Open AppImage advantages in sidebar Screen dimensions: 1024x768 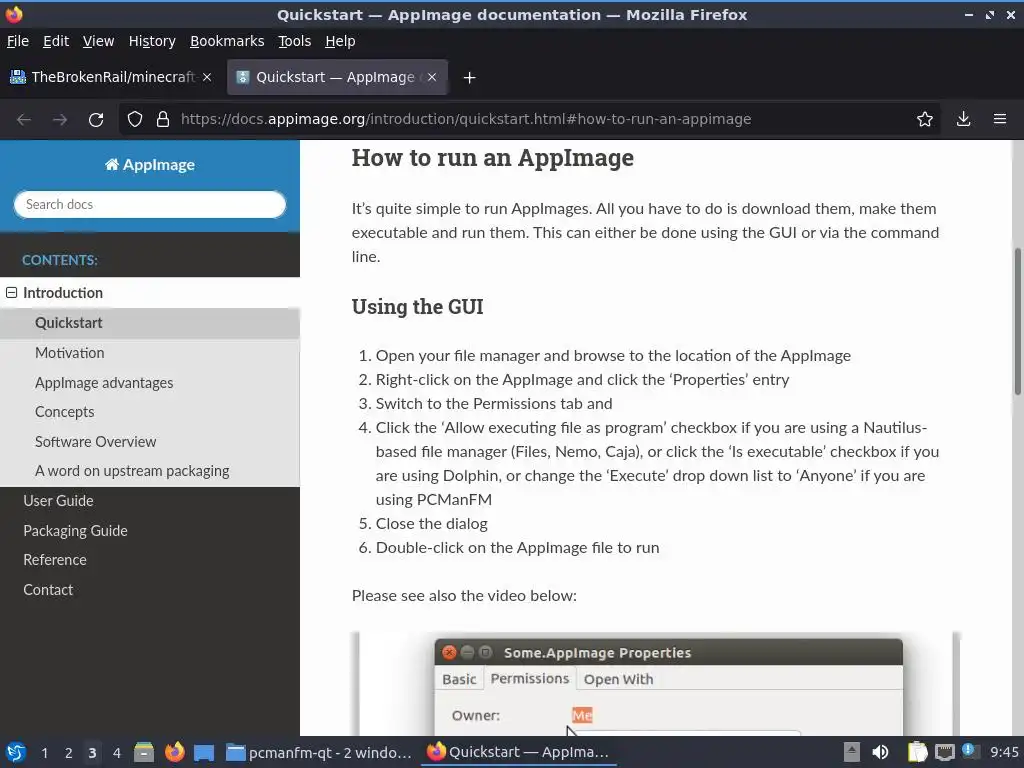tap(104, 383)
